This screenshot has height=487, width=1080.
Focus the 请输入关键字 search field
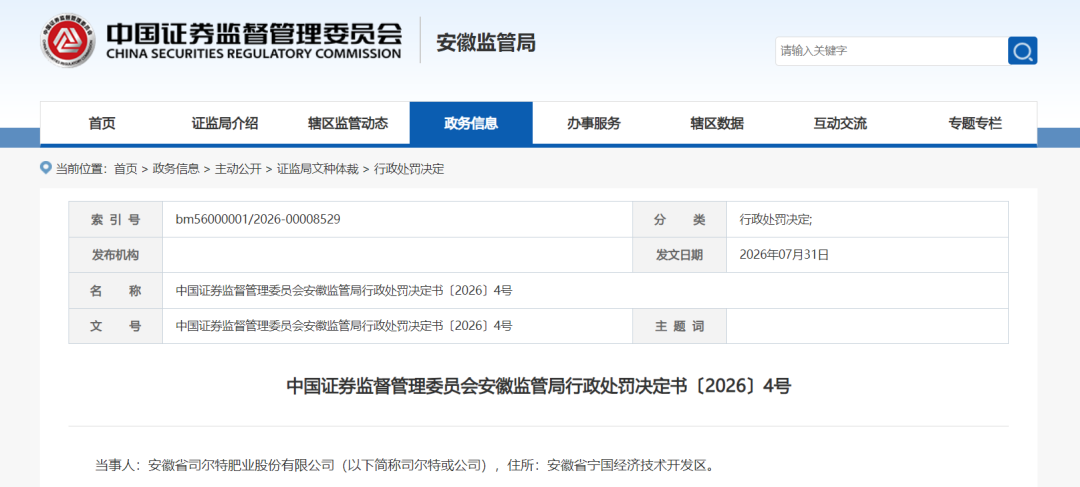(x=891, y=51)
